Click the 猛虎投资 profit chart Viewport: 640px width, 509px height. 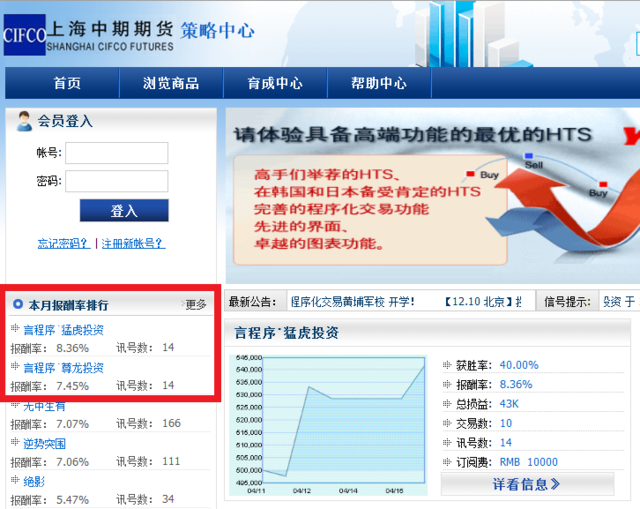(x=328, y=425)
